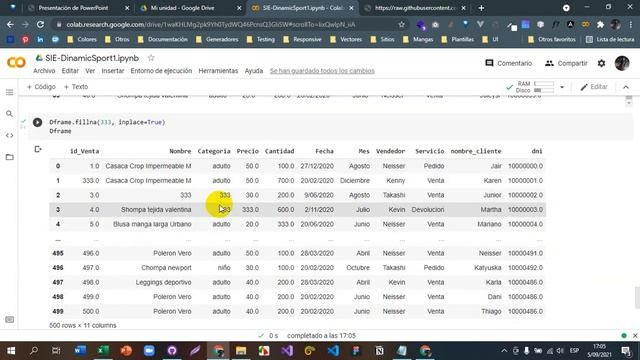The height and width of the screenshot is (360, 640).
Task: Open a new browser tab
Action: tap(481, 8)
